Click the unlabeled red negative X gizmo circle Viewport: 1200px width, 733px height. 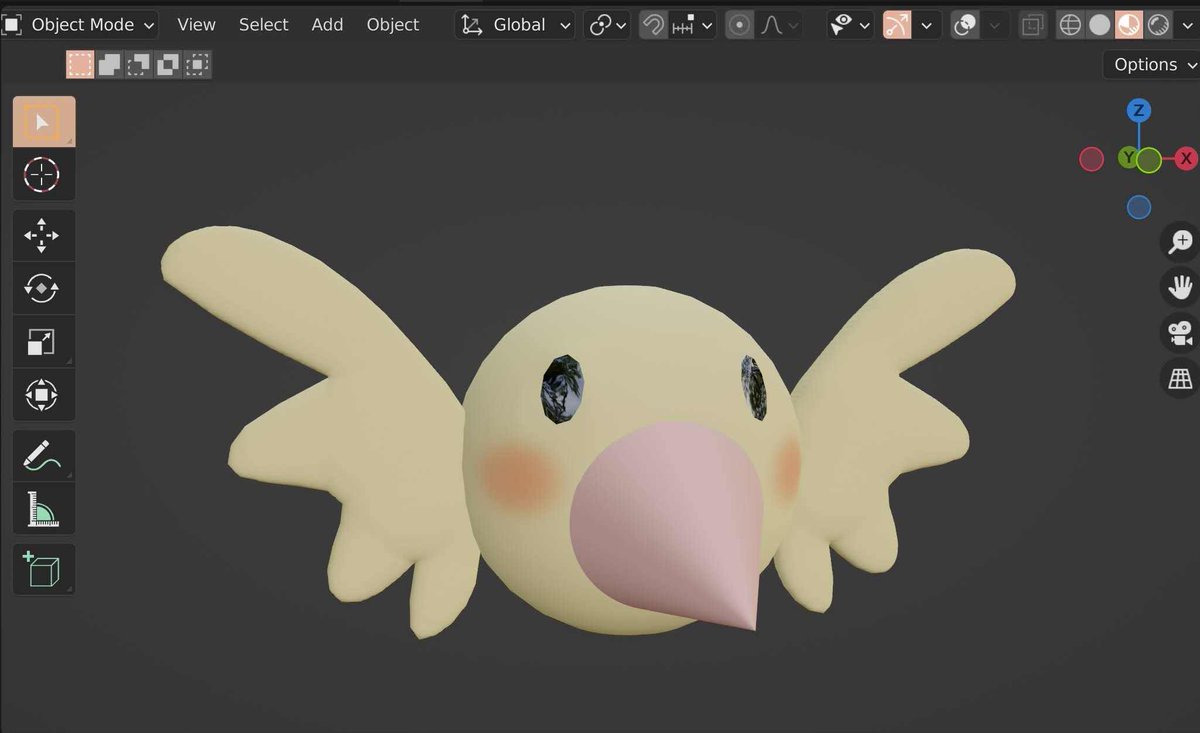(x=1091, y=158)
